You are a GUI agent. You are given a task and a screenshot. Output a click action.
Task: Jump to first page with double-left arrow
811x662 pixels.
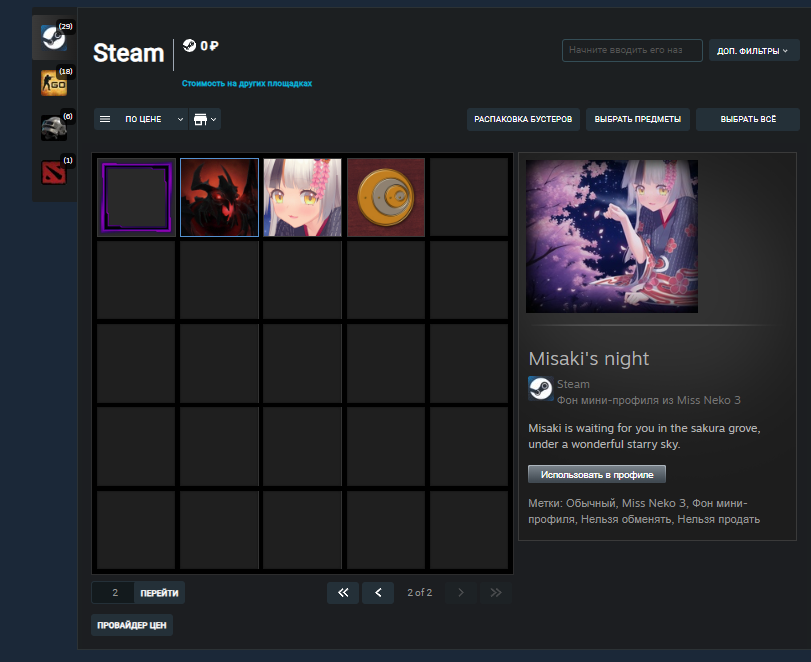(342, 593)
